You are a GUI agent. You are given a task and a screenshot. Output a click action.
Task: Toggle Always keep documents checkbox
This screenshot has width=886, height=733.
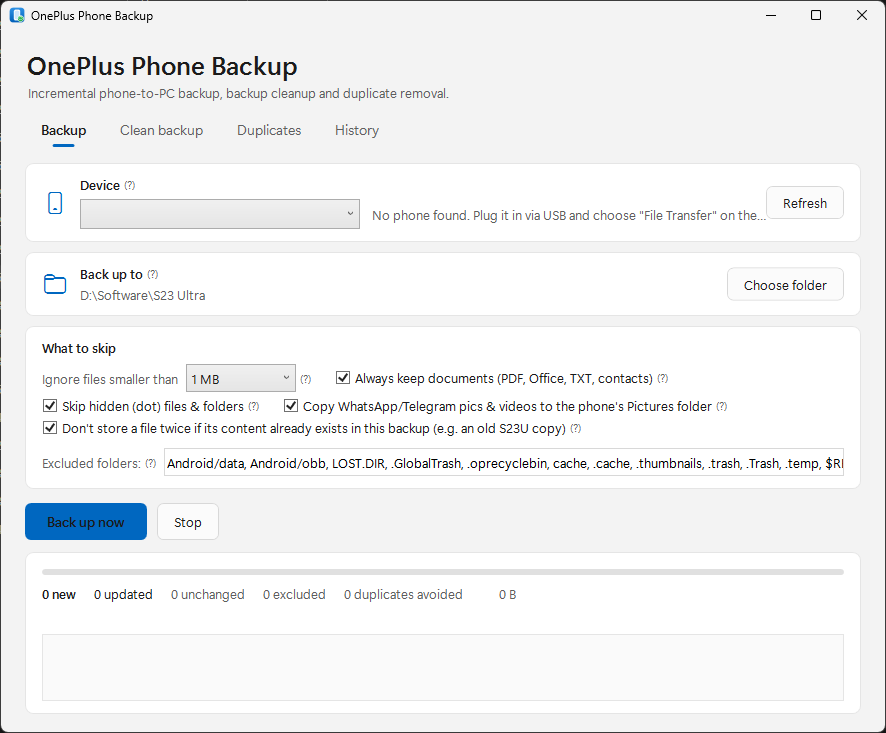point(343,378)
